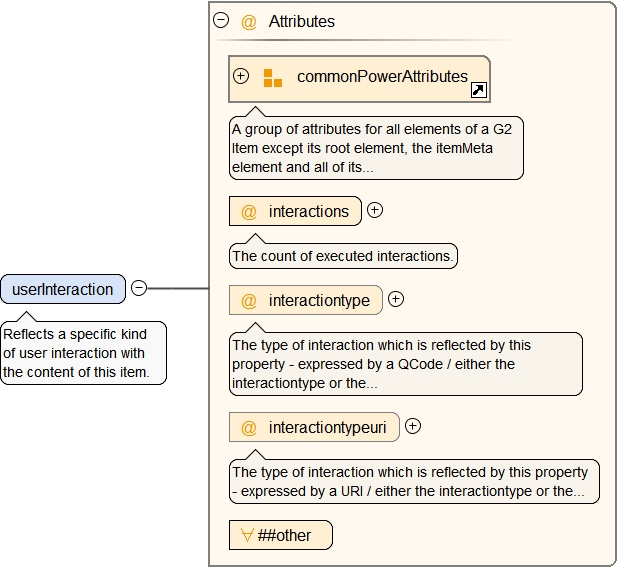Viewport: 641px width, 568px height.
Task: Click the orange commonPowerAttributes group icon
Action: pyautogui.click(x=272, y=78)
